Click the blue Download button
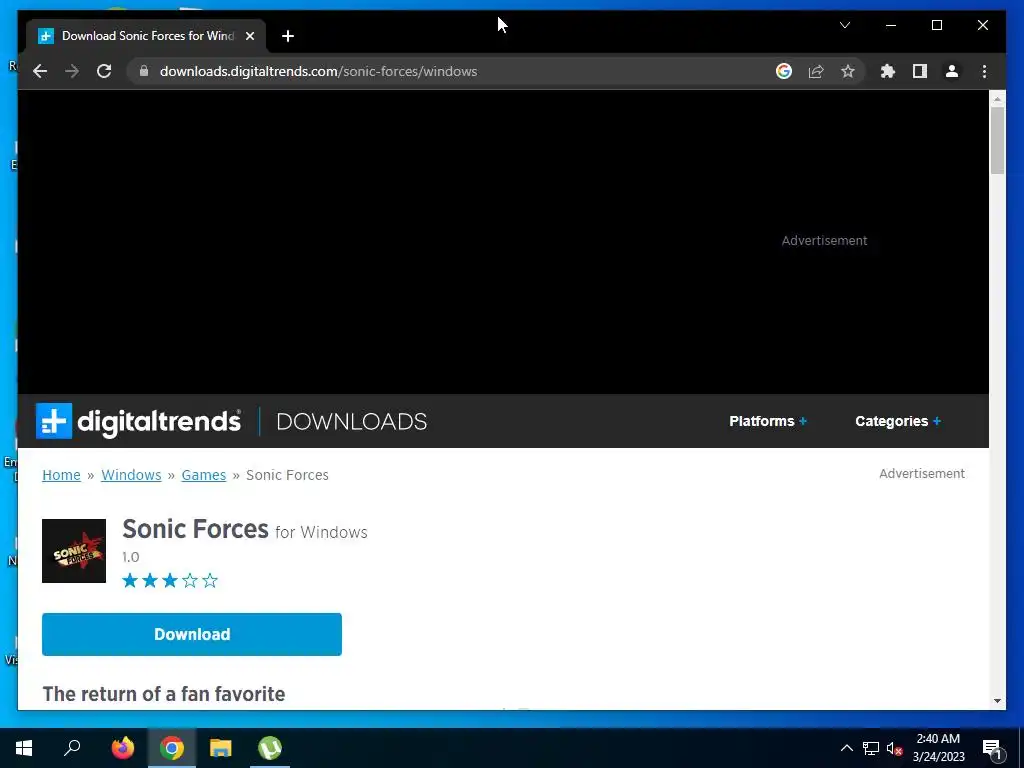This screenshot has width=1024, height=768. tap(192, 634)
